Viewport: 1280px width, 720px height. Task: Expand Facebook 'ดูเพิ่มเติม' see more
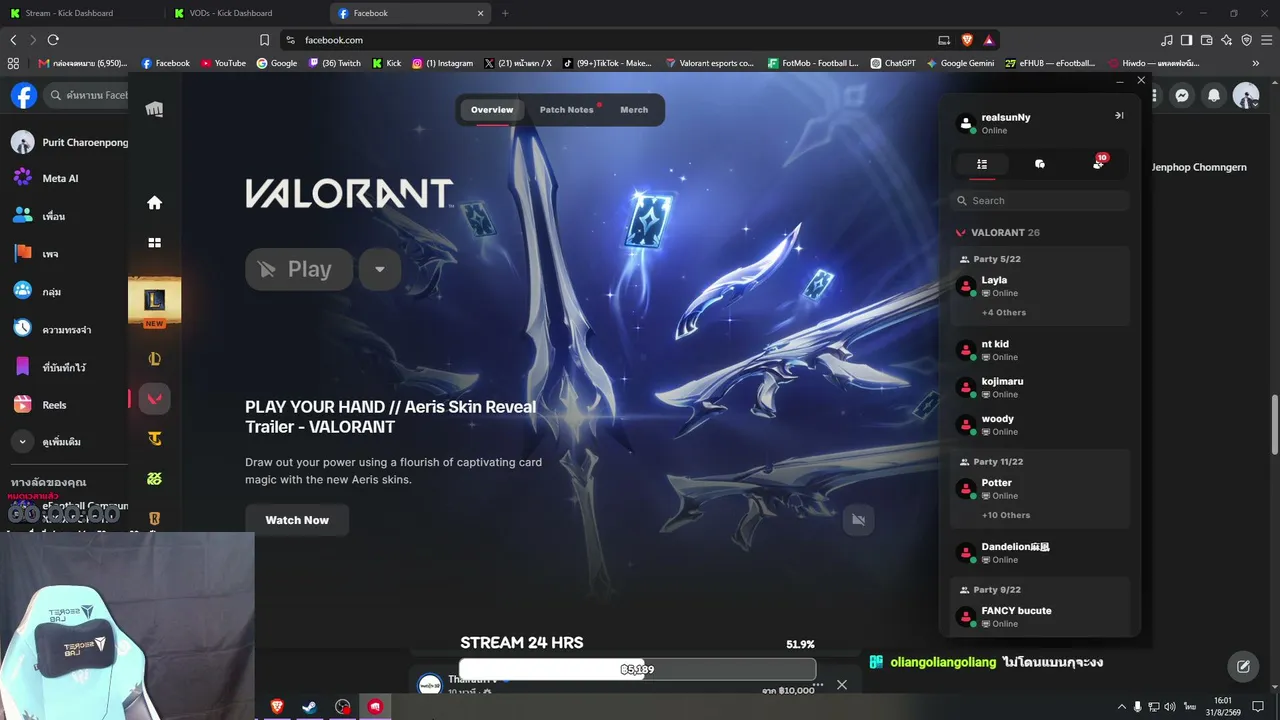[x=64, y=442]
